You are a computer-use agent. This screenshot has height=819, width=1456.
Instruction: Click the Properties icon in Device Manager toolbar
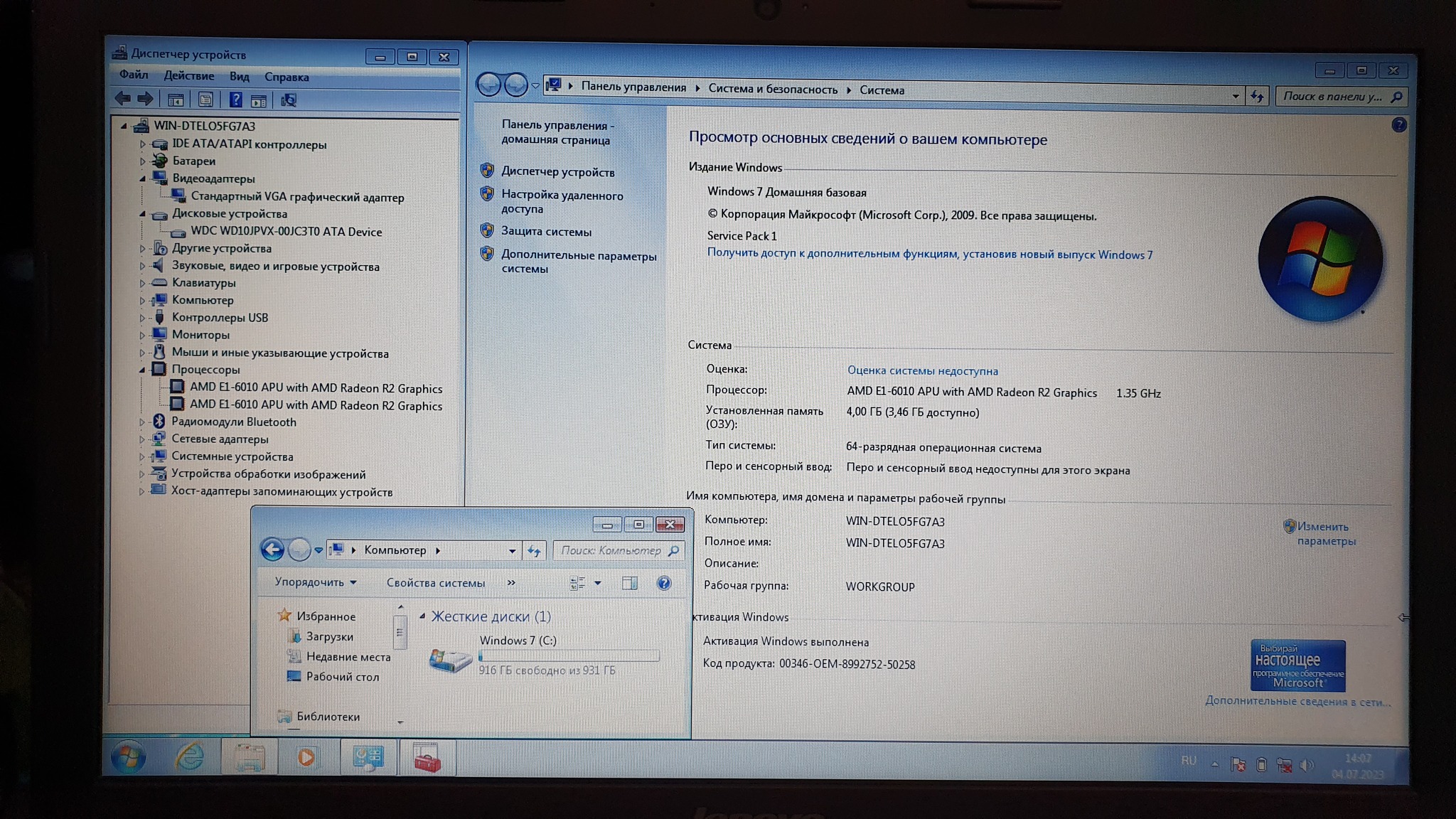click(205, 100)
